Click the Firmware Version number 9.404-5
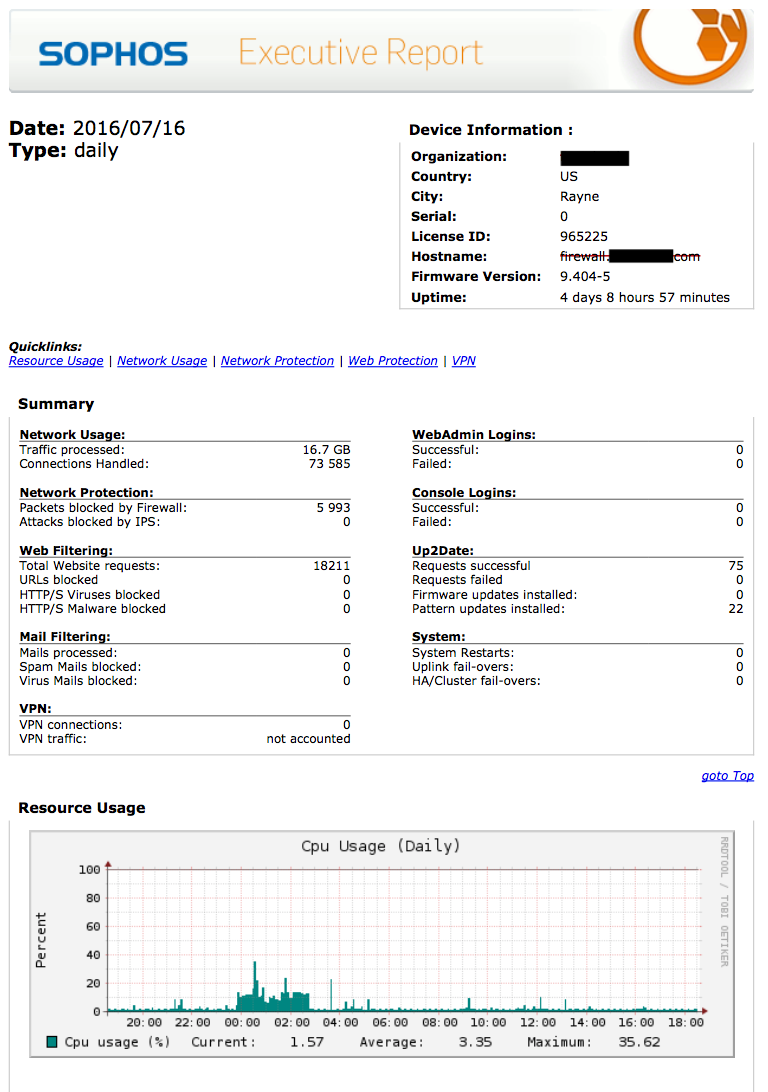This screenshot has width=768, height=1092. [x=585, y=277]
